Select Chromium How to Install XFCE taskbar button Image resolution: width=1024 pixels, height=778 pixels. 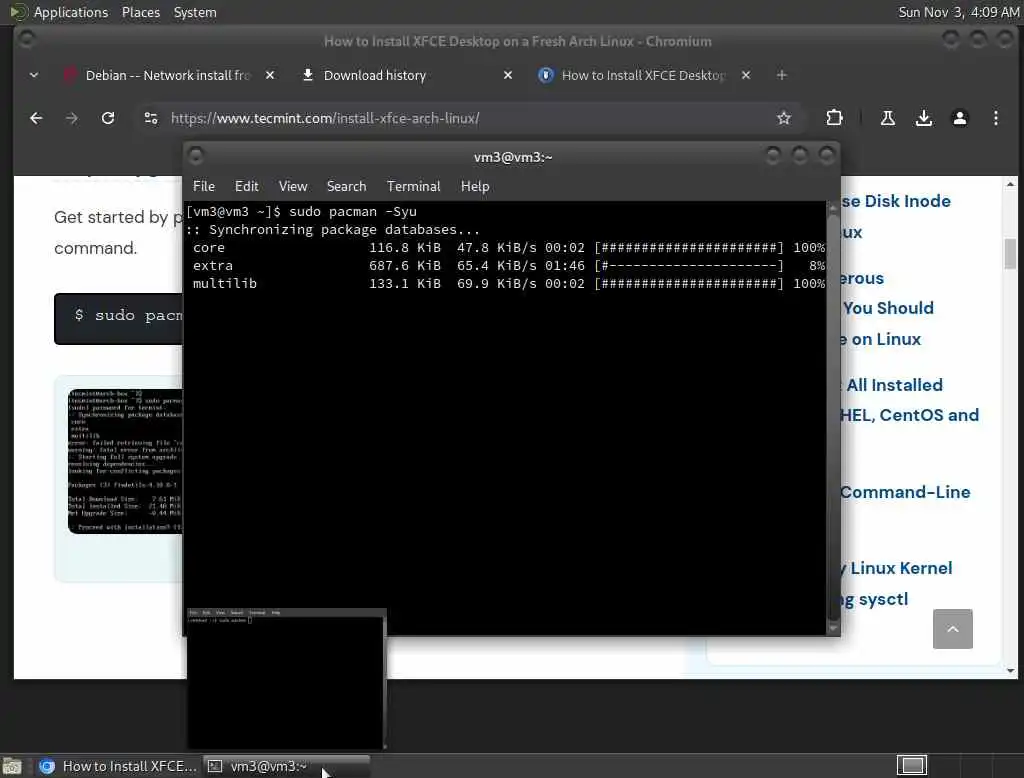click(118, 766)
